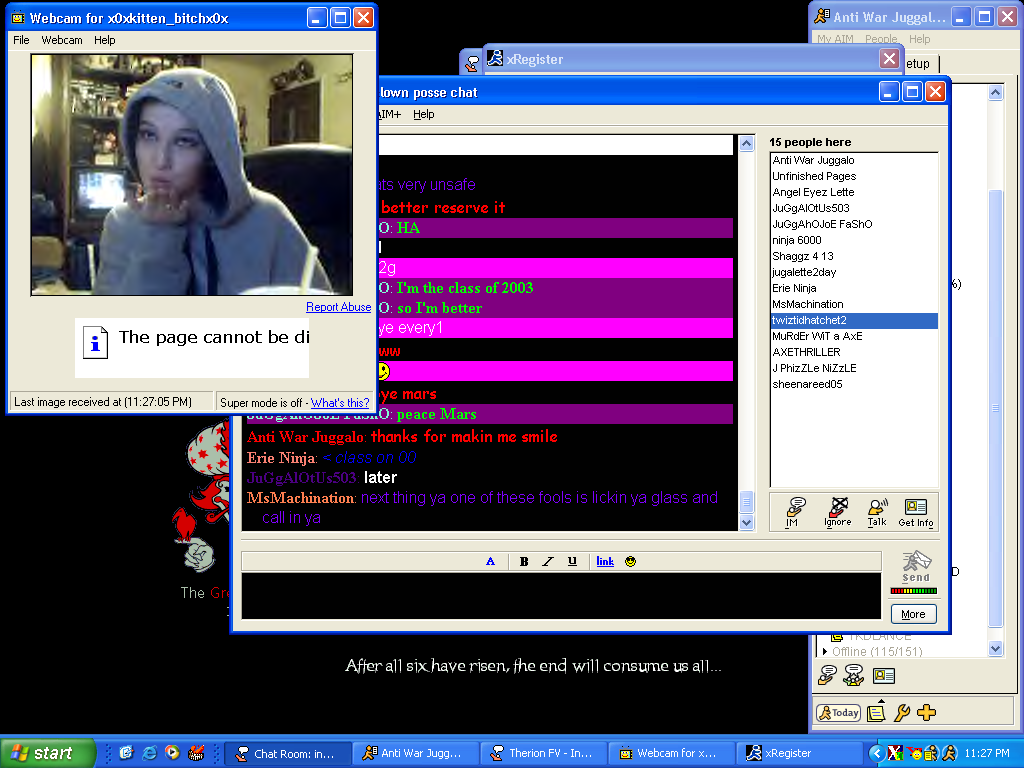Toggle bold text formatting
Viewport: 1024px width, 768px height.
[x=524, y=561]
